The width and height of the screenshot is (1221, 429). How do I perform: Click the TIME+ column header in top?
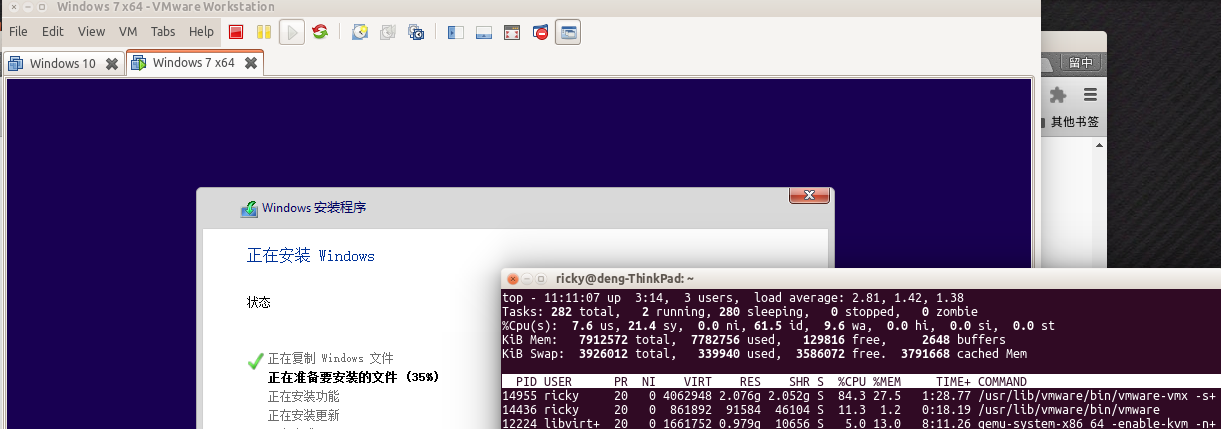click(953, 382)
